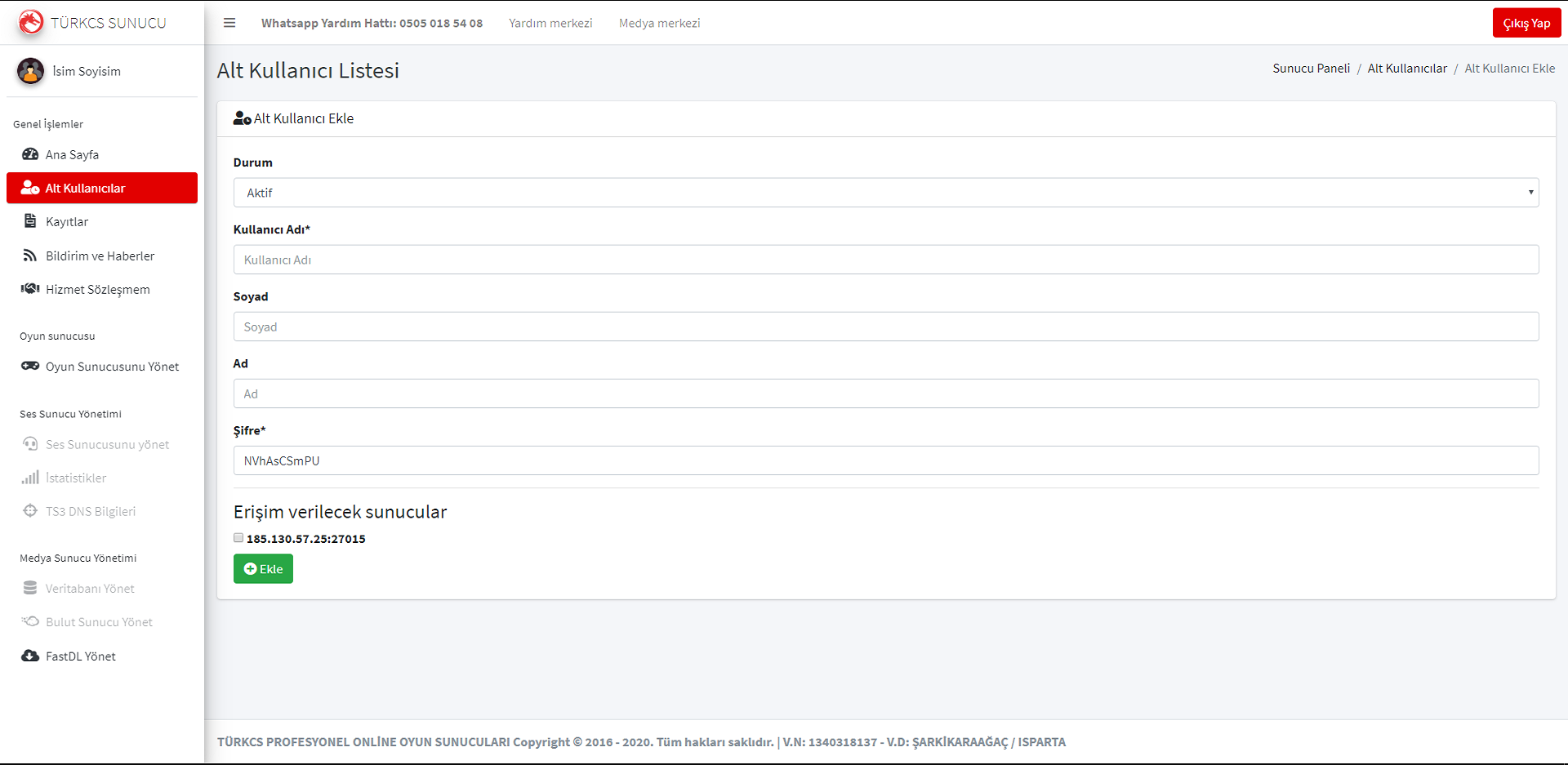The image size is (1568, 765).
Task: Enable server 185.130.57.25:27015 access checkbox
Action: 238,538
